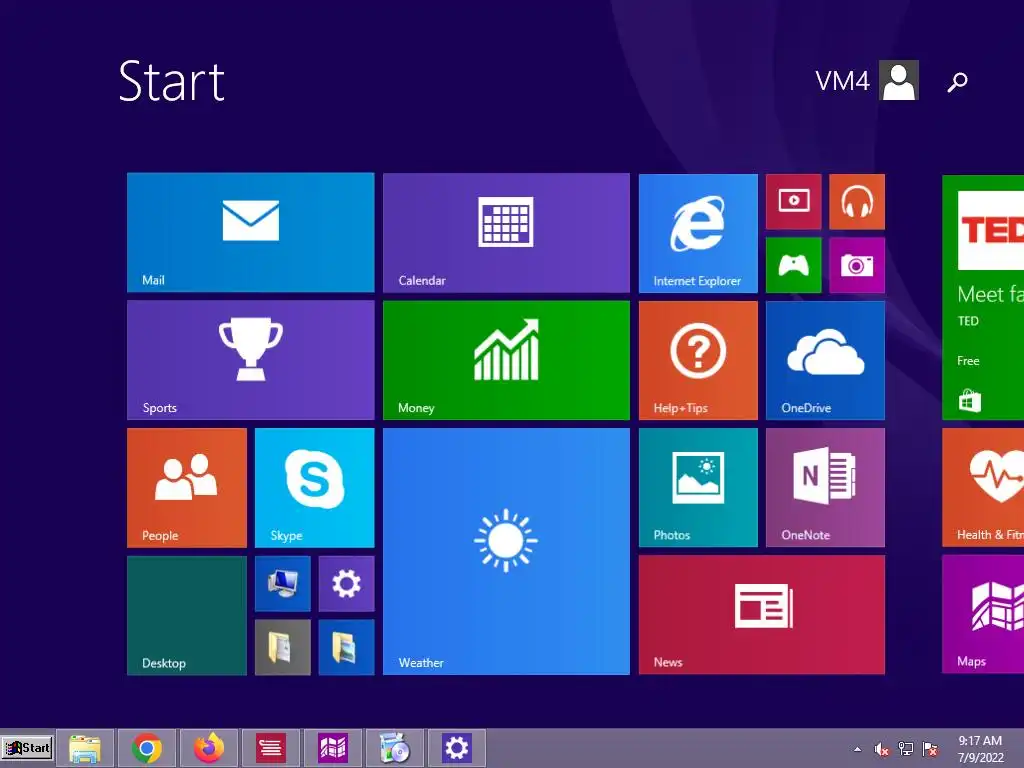The height and width of the screenshot is (768, 1024).
Task: Open the Music tile with headphones
Action: coord(857,202)
